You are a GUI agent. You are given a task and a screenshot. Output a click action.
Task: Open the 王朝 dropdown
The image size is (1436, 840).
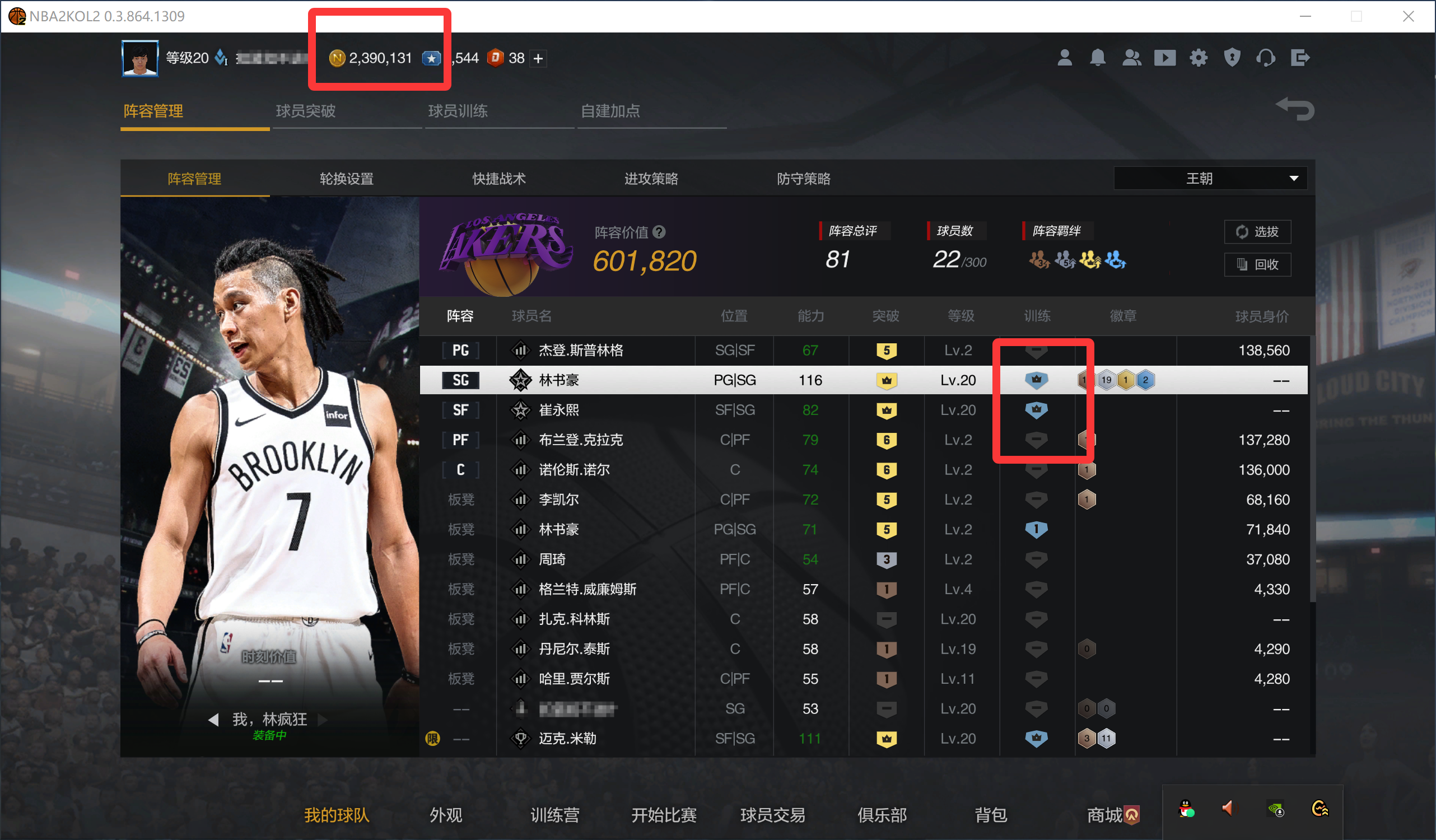1210,179
